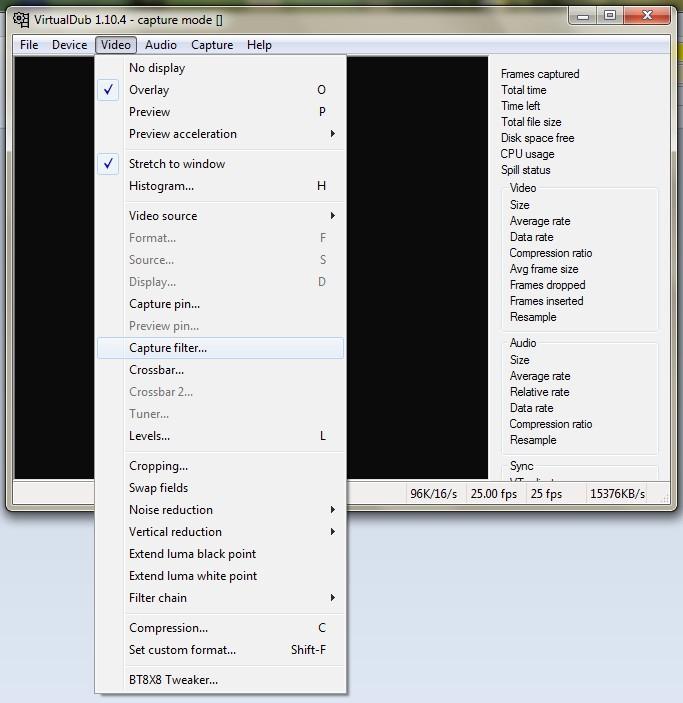Choose Capture filter menu entry
The image size is (683, 703).
pyautogui.click(x=220, y=348)
